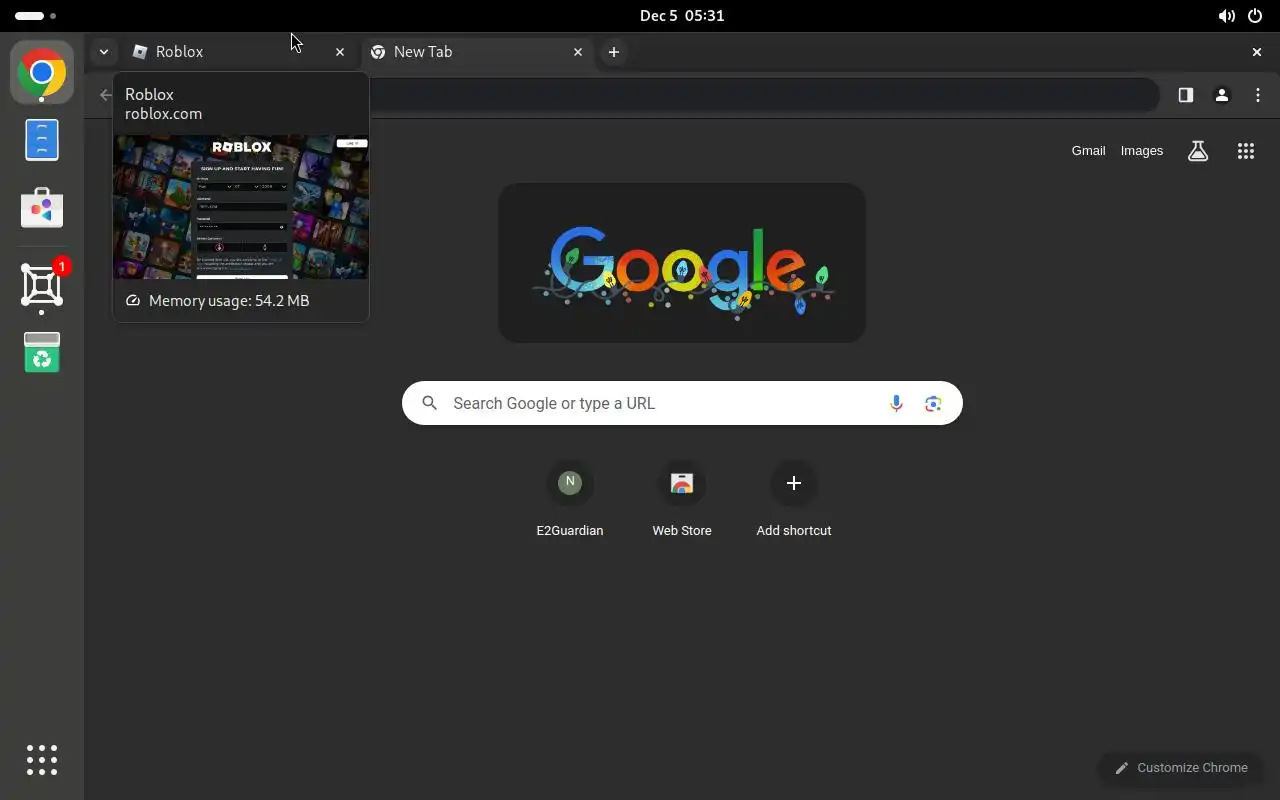Screen dimensions: 1280x800
Task: Click the Roblox tab preview thumbnail
Action: pos(241,207)
